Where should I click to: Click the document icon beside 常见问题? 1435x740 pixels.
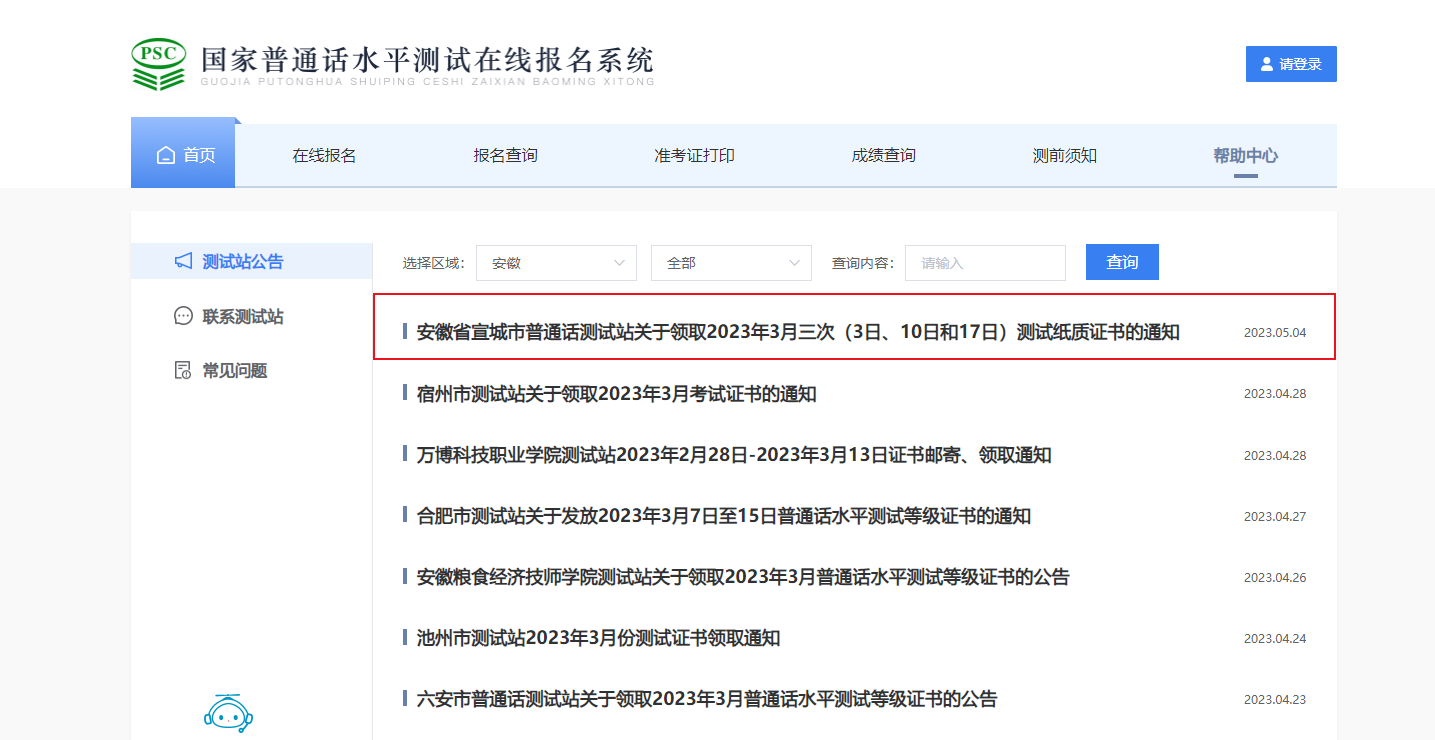[x=183, y=370]
